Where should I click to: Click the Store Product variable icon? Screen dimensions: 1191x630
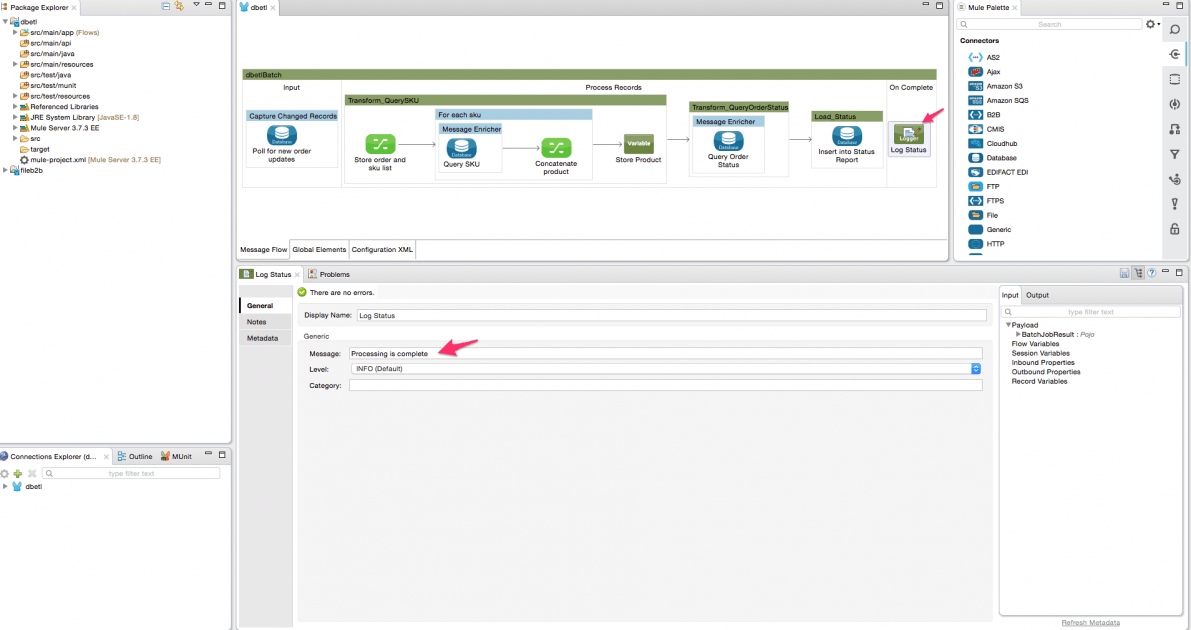638,142
